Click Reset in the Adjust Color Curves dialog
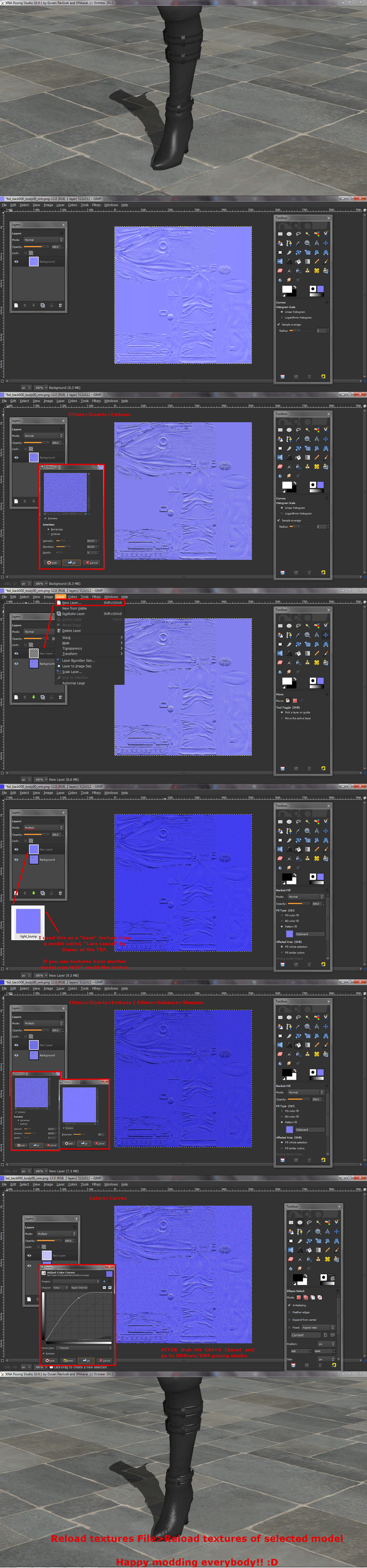Image resolution: width=367 pixels, height=1568 pixels. pos(68,1361)
